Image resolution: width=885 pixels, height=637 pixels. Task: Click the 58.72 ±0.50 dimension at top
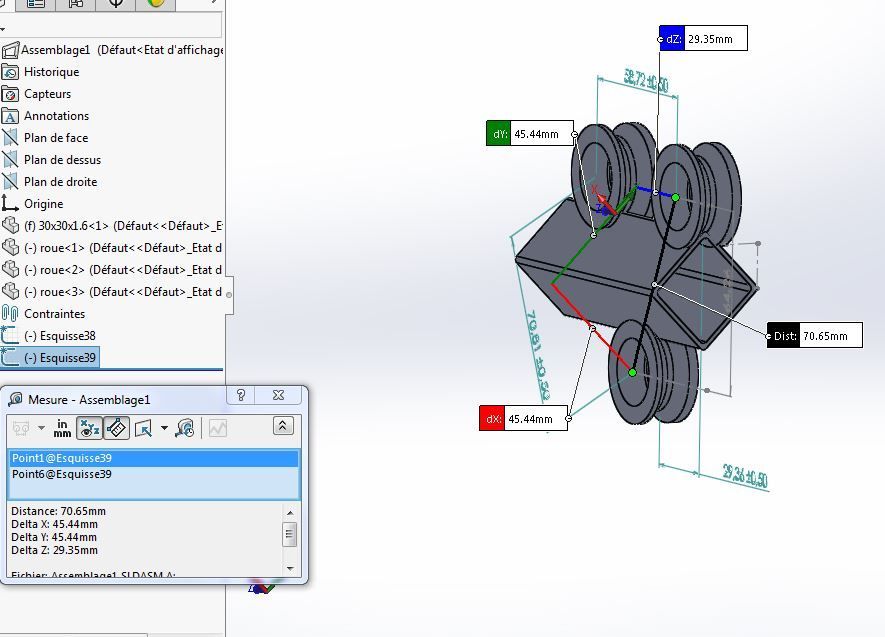[x=646, y=80]
